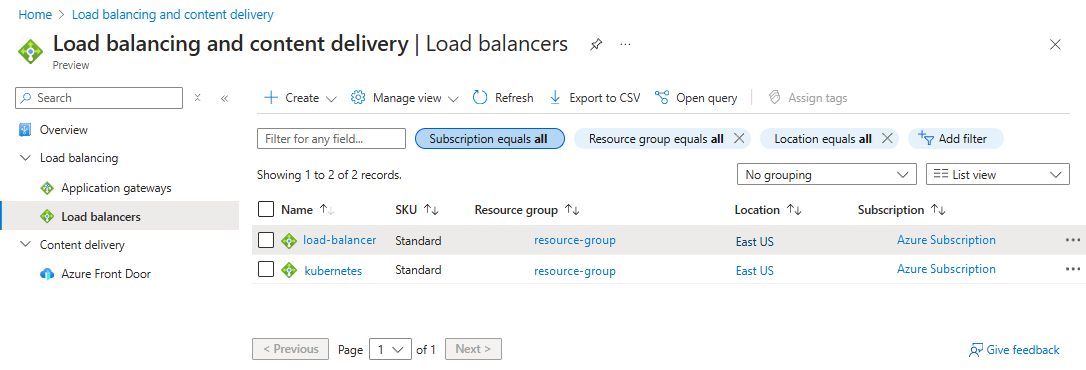Remove the Resource group filter with the X
The height and width of the screenshot is (370, 1086).
point(739,139)
